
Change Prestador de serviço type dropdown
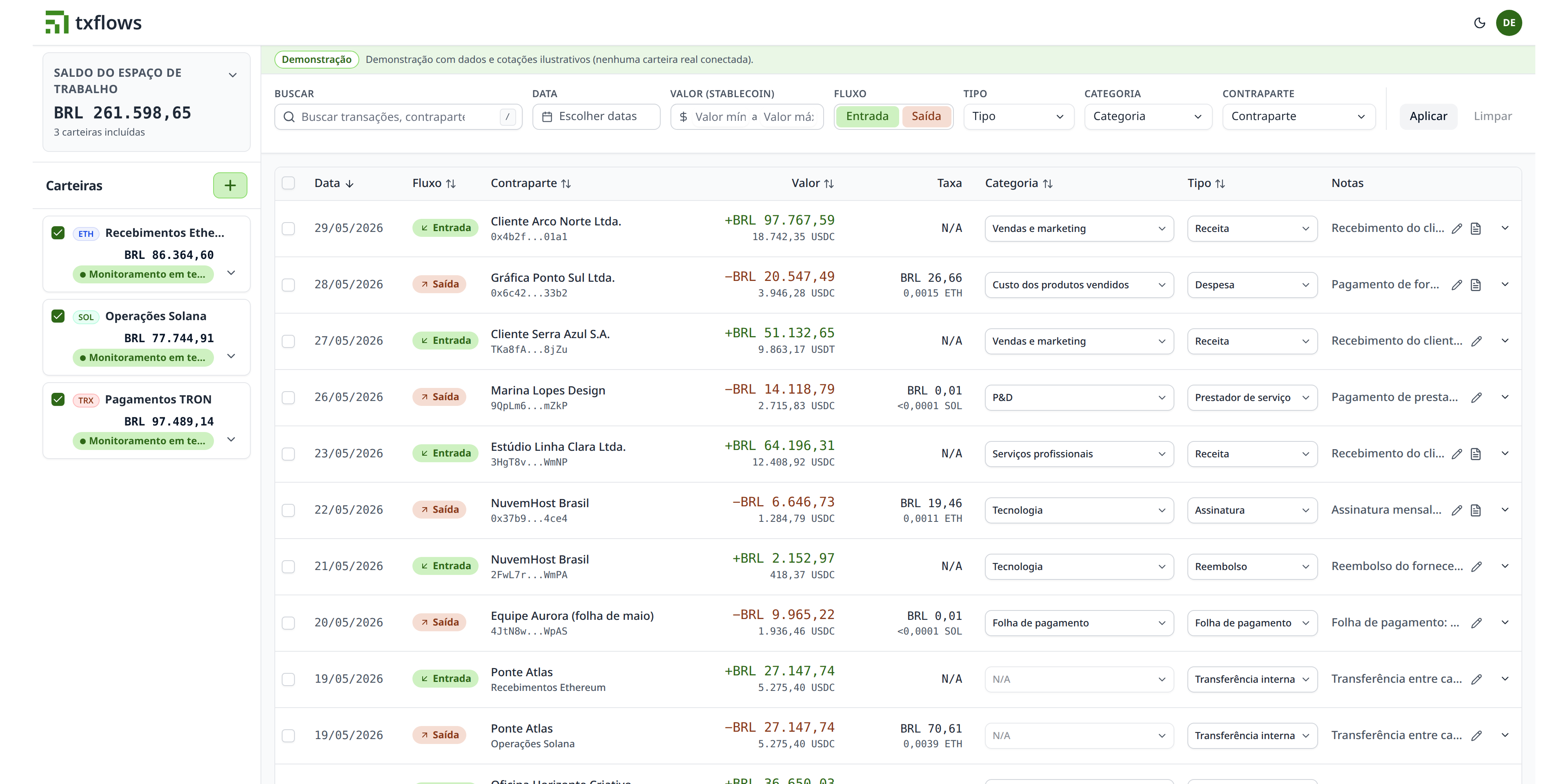[1252, 397]
